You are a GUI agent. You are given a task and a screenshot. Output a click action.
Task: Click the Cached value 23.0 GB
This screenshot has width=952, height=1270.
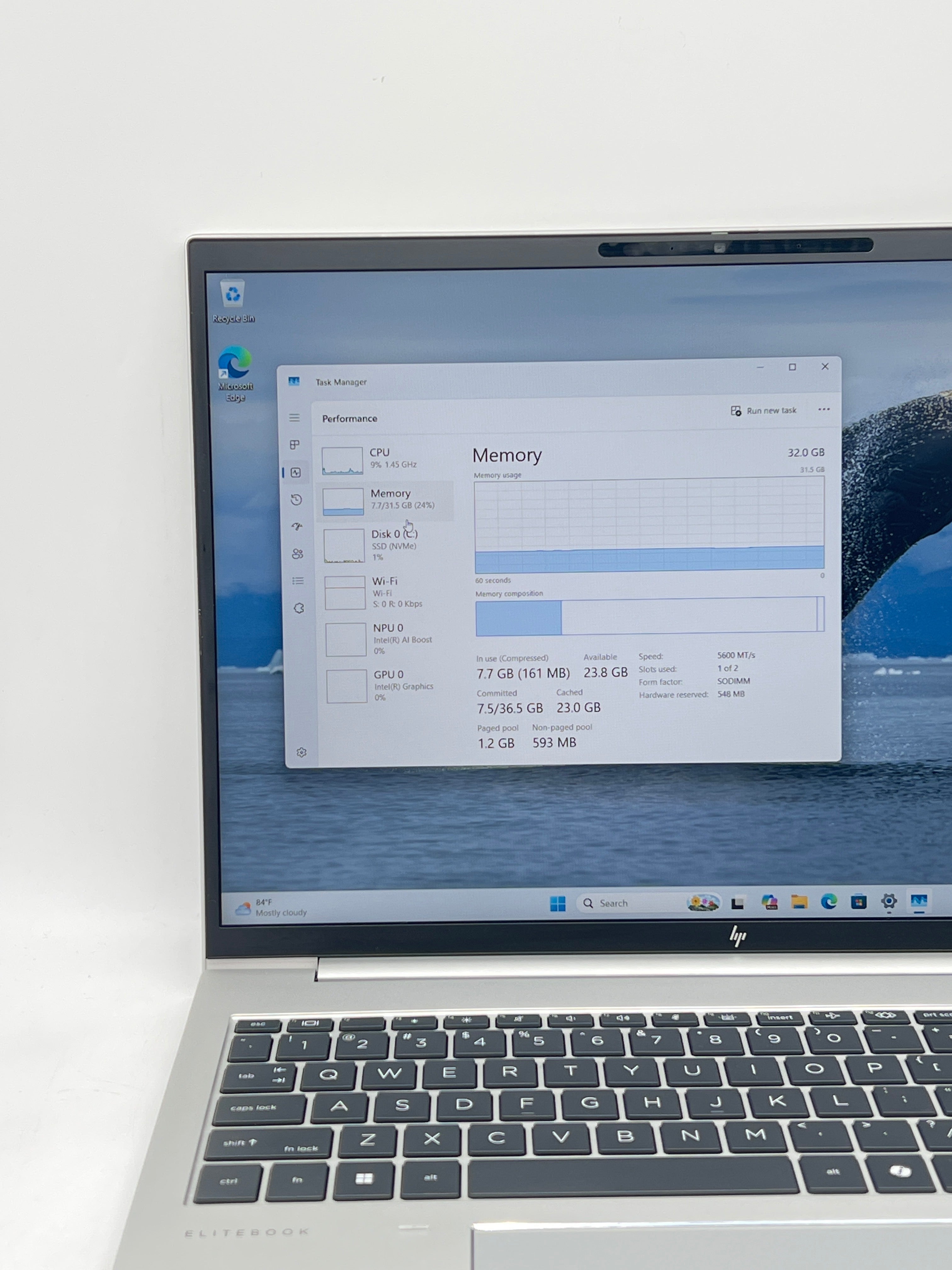[578, 707]
